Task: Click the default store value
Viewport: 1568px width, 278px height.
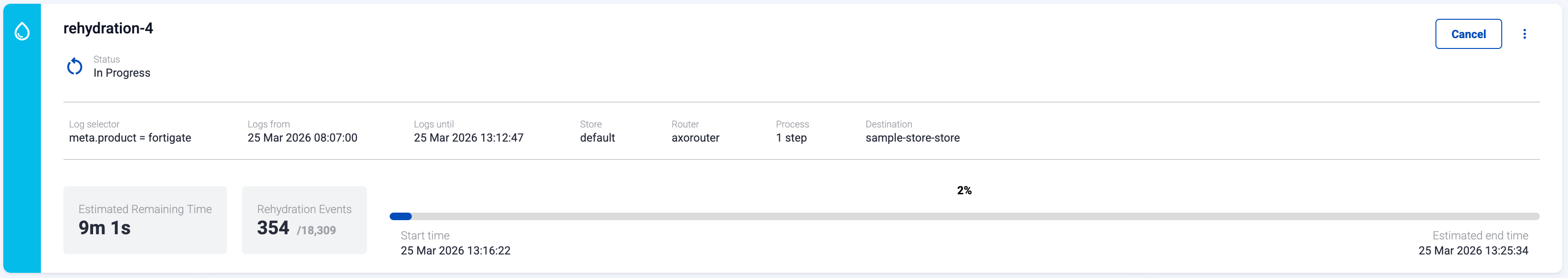Action: 597,138
